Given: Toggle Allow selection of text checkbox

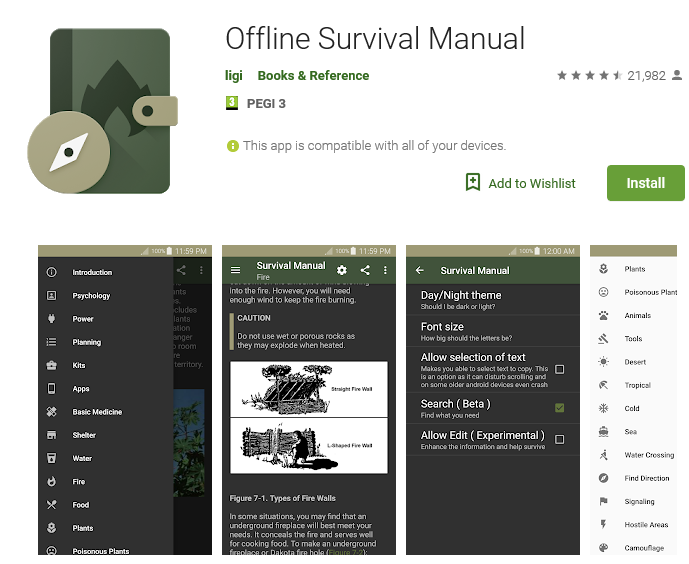Looking at the screenshot, I should coord(559,369).
